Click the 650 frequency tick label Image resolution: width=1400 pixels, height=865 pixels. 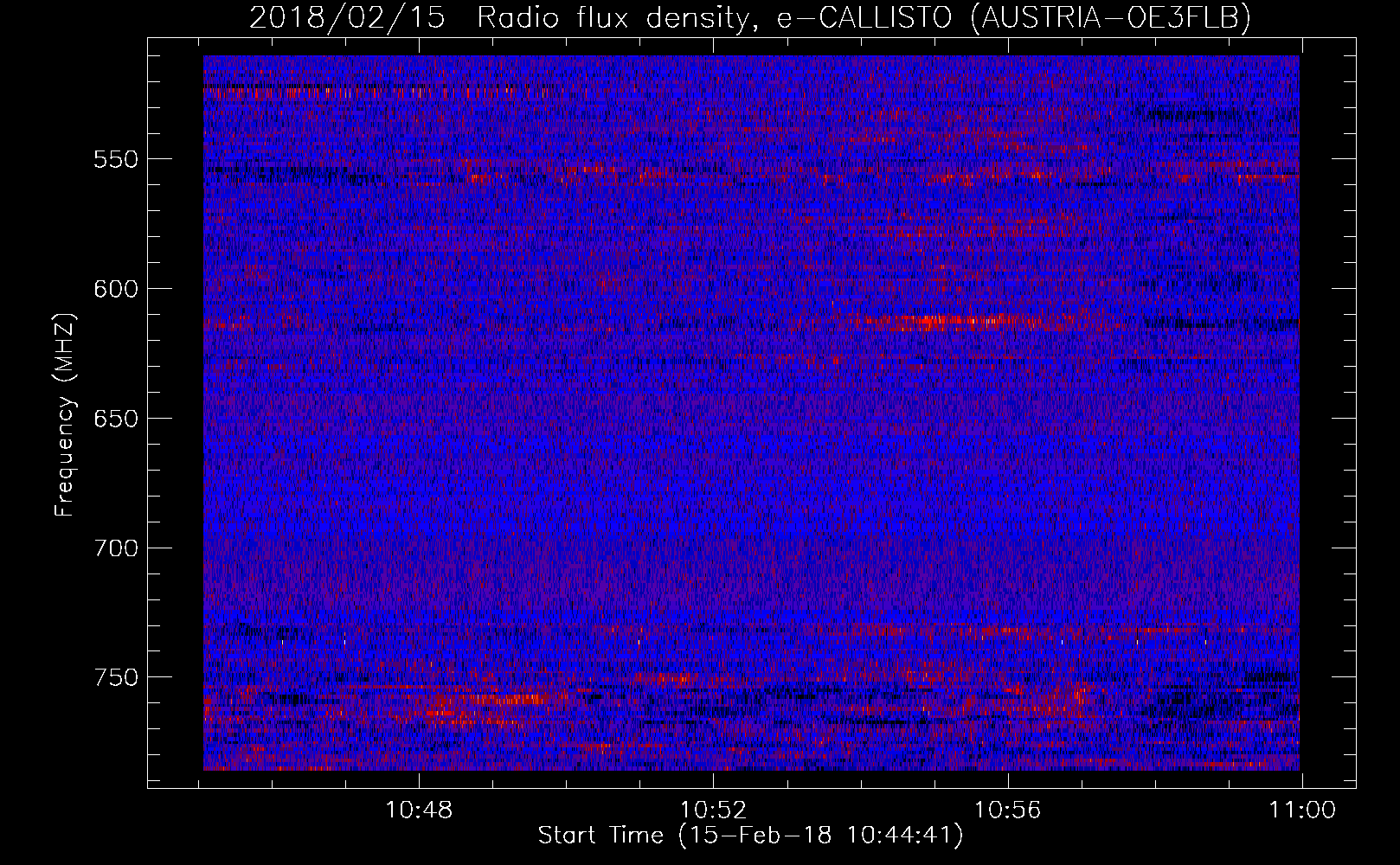(116, 419)
